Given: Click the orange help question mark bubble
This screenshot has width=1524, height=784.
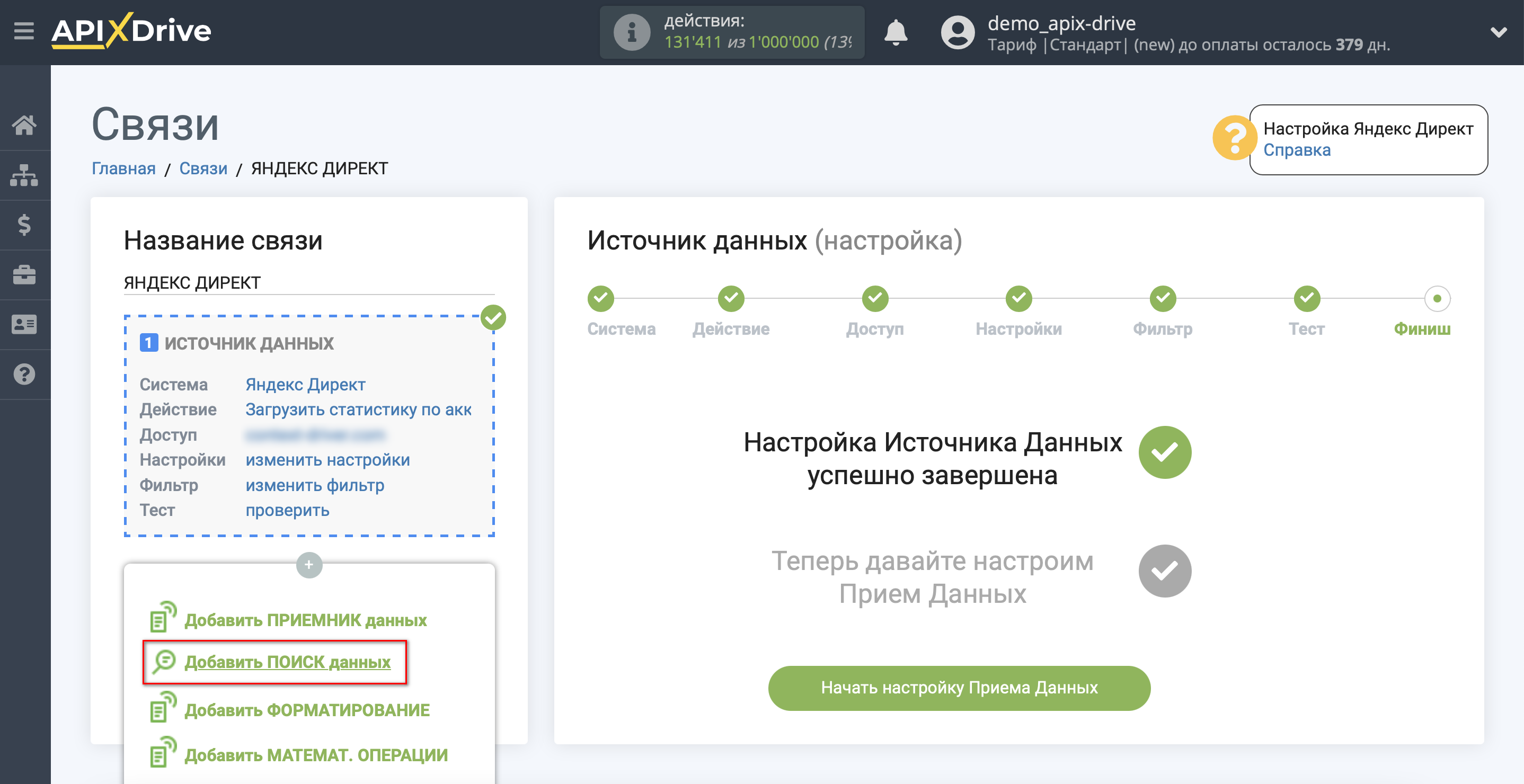Looking at the screenshot, I should click(x=1234, y=138).
